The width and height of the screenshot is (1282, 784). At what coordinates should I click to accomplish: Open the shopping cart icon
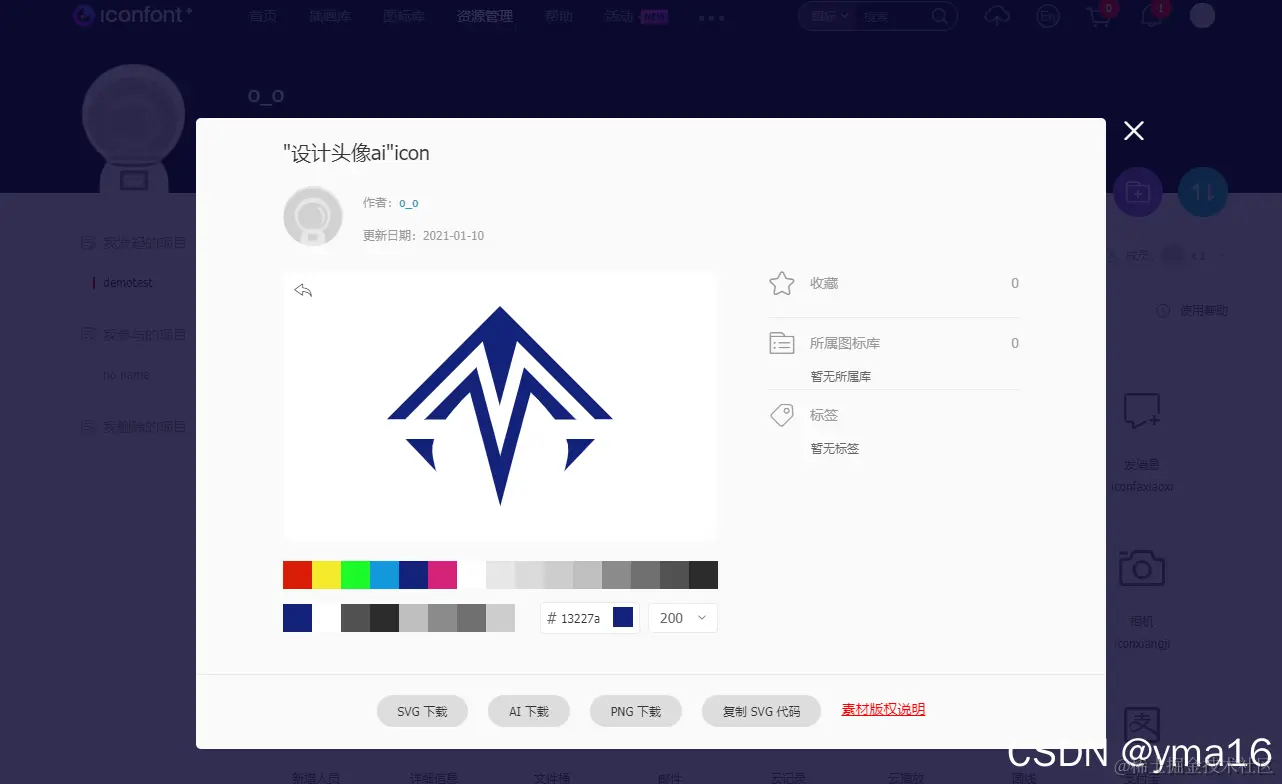1098,16
